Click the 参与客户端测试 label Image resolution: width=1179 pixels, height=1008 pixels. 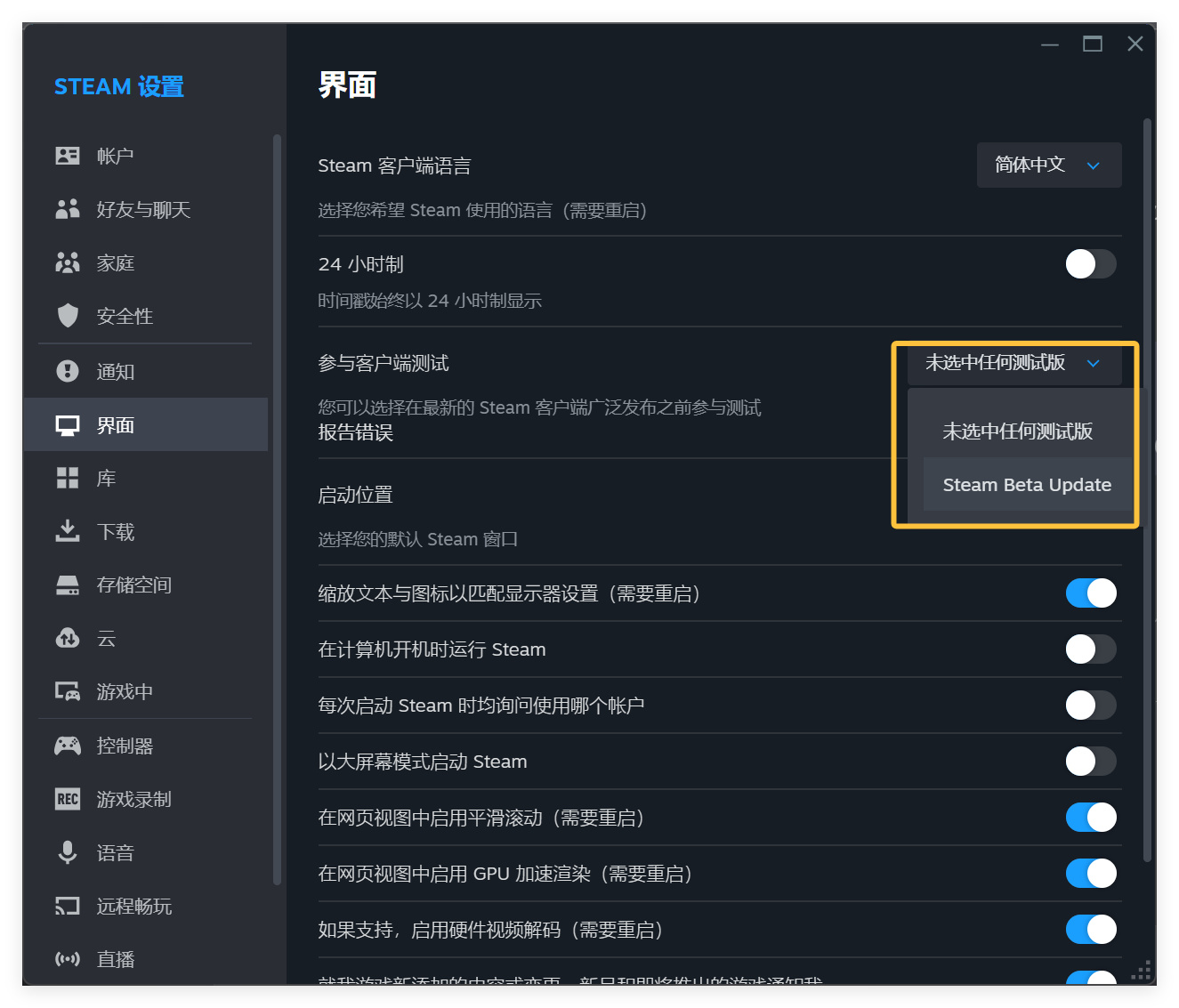click(384, 363)
